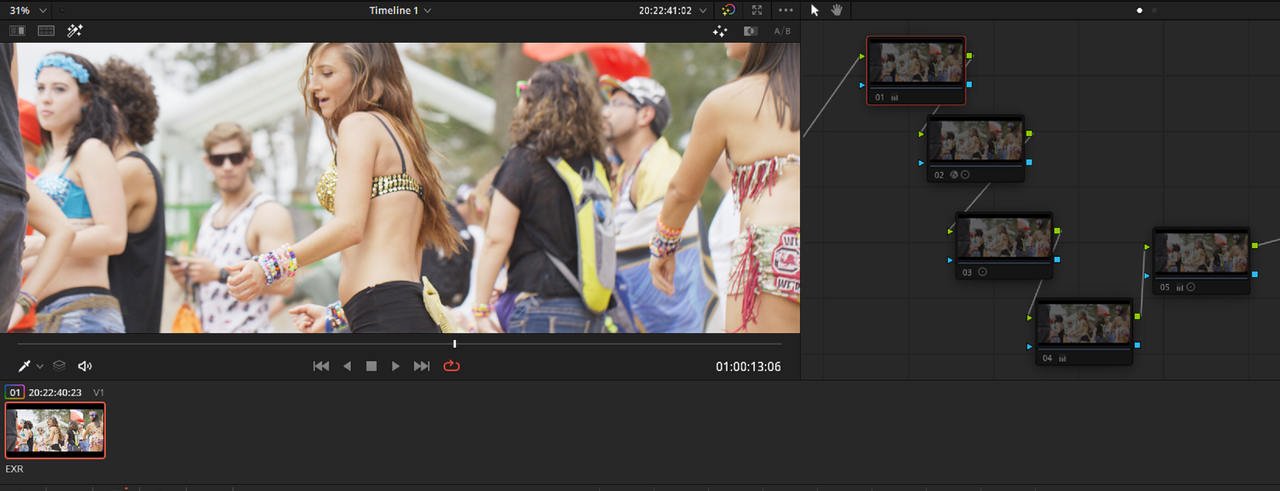Choose the hand pan tool in node editor

(x=837, y=10)
